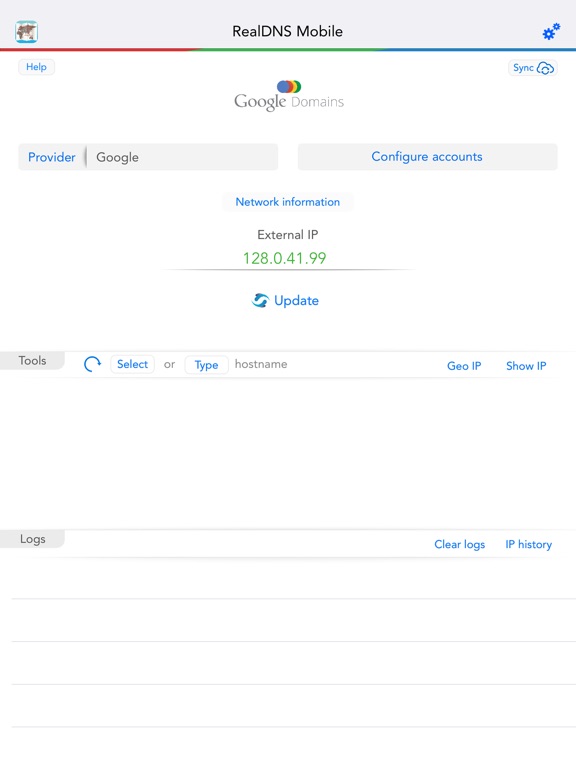Click the external IP 128.0.41.99
Screen dimensions: 576x768
coord(285,258)
